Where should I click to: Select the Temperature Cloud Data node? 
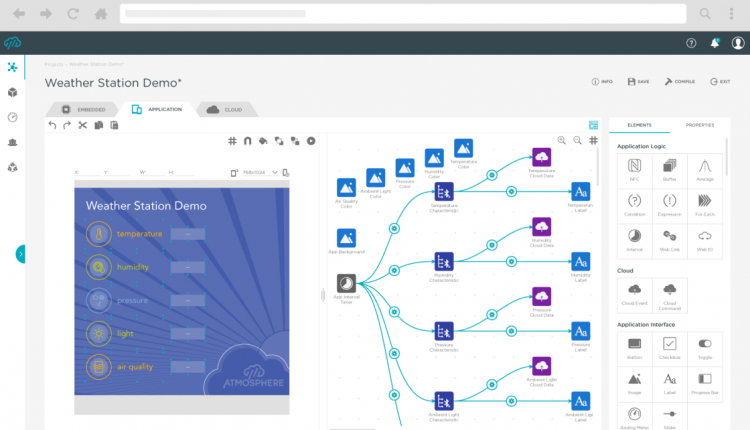(x=541, y=157)
